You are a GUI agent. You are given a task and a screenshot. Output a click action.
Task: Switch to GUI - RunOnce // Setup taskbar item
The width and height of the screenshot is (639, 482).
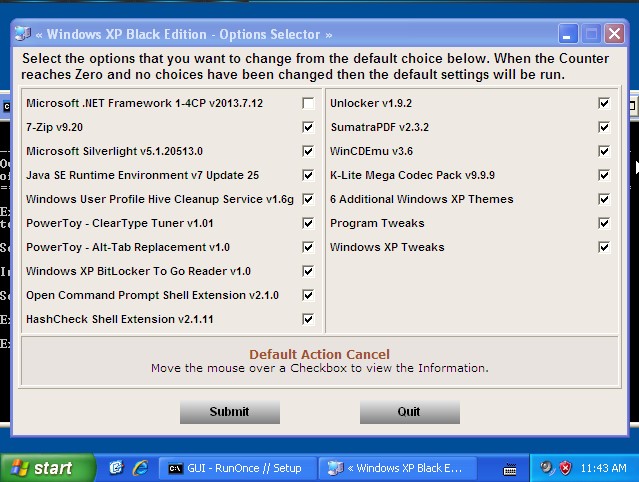tap(237, 468)
